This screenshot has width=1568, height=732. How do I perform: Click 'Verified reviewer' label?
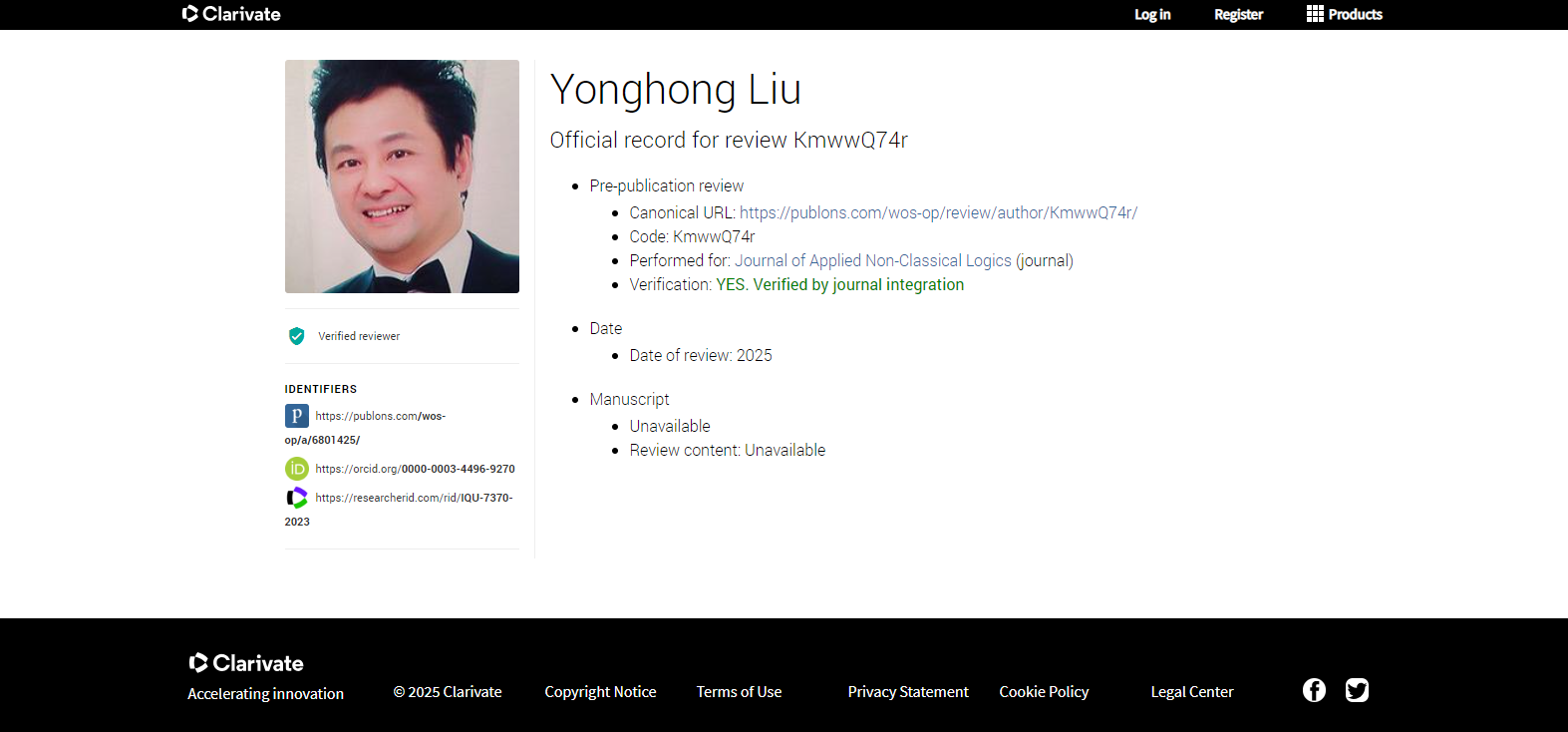[359, 336]
